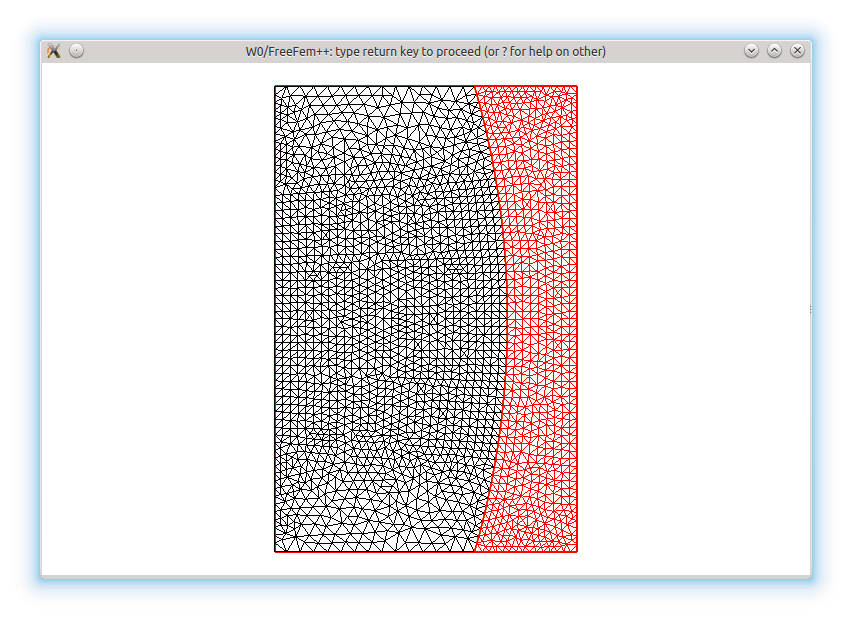The height and width of the screenshot is (619, 852).
Task: Minimize the FreeFem++ window
Action: pos(751,51)
